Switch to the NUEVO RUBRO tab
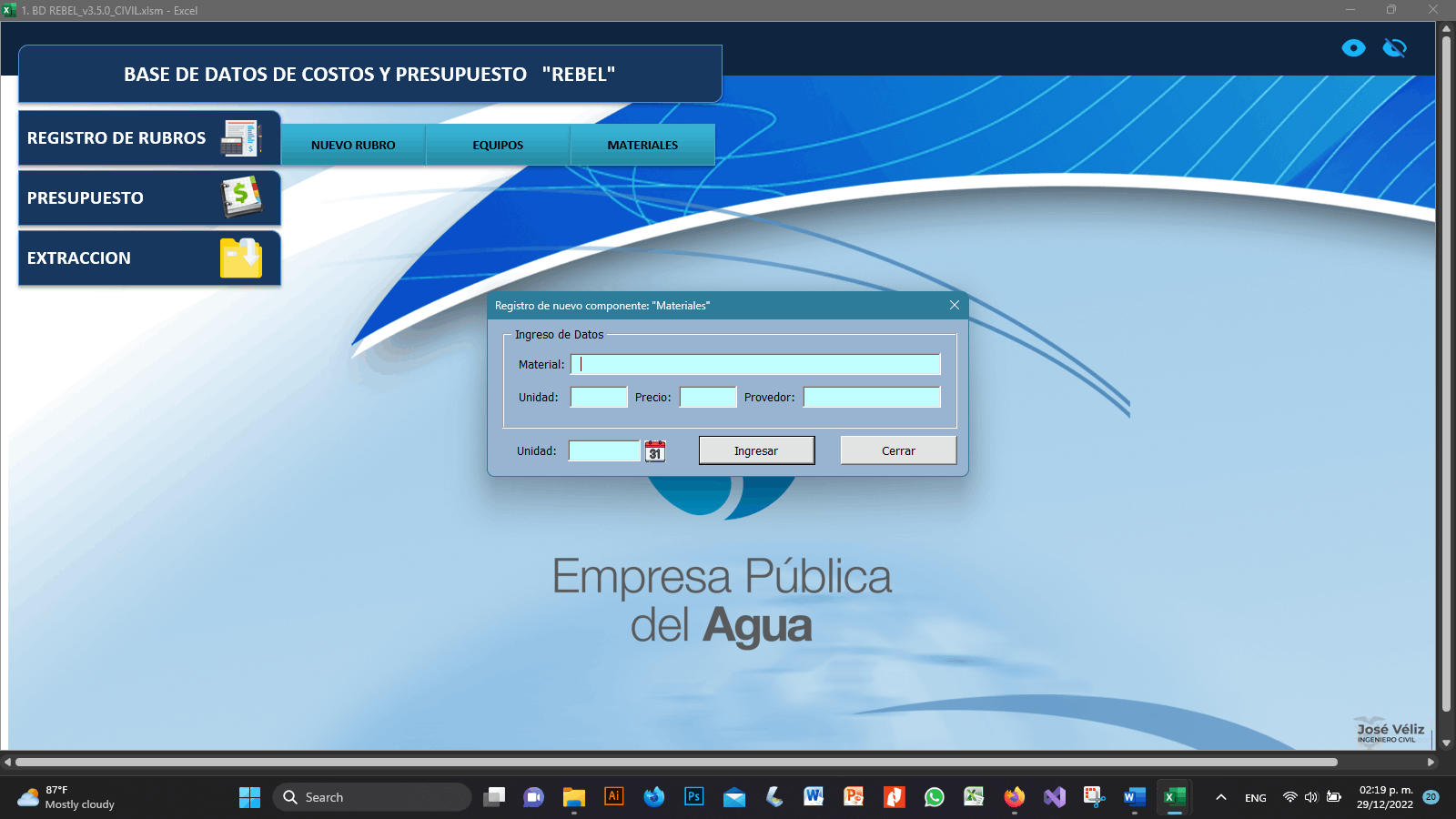This screenshot has height=819, width=1456. coord(353,145)
